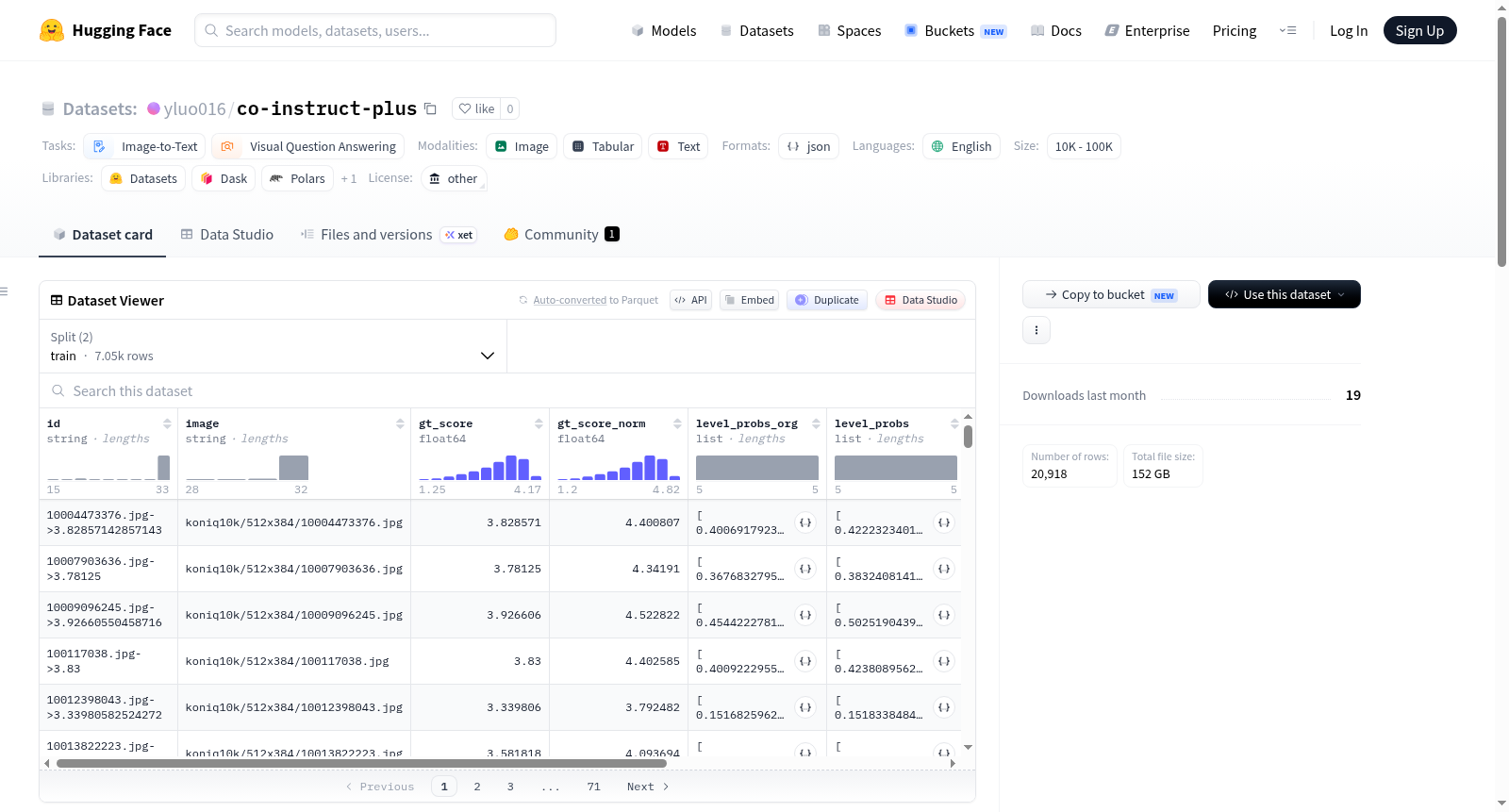Expand JSON for level_probs_org in 10004473376 row

click(805, 522)
